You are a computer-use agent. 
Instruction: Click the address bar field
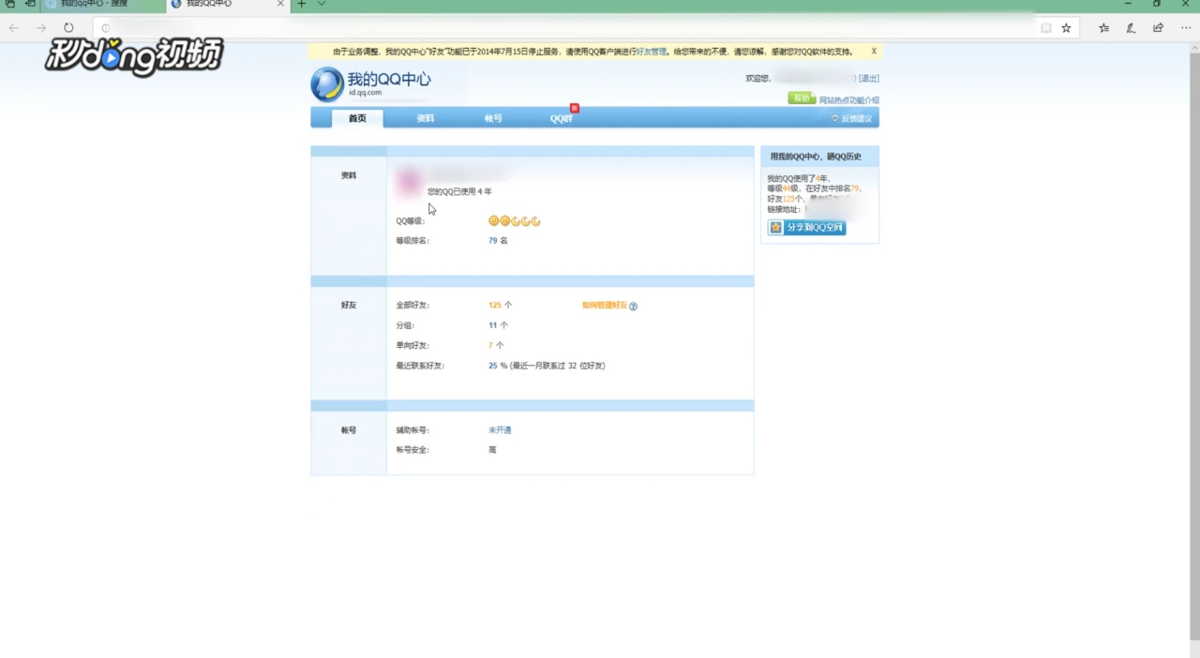(565, 28)
